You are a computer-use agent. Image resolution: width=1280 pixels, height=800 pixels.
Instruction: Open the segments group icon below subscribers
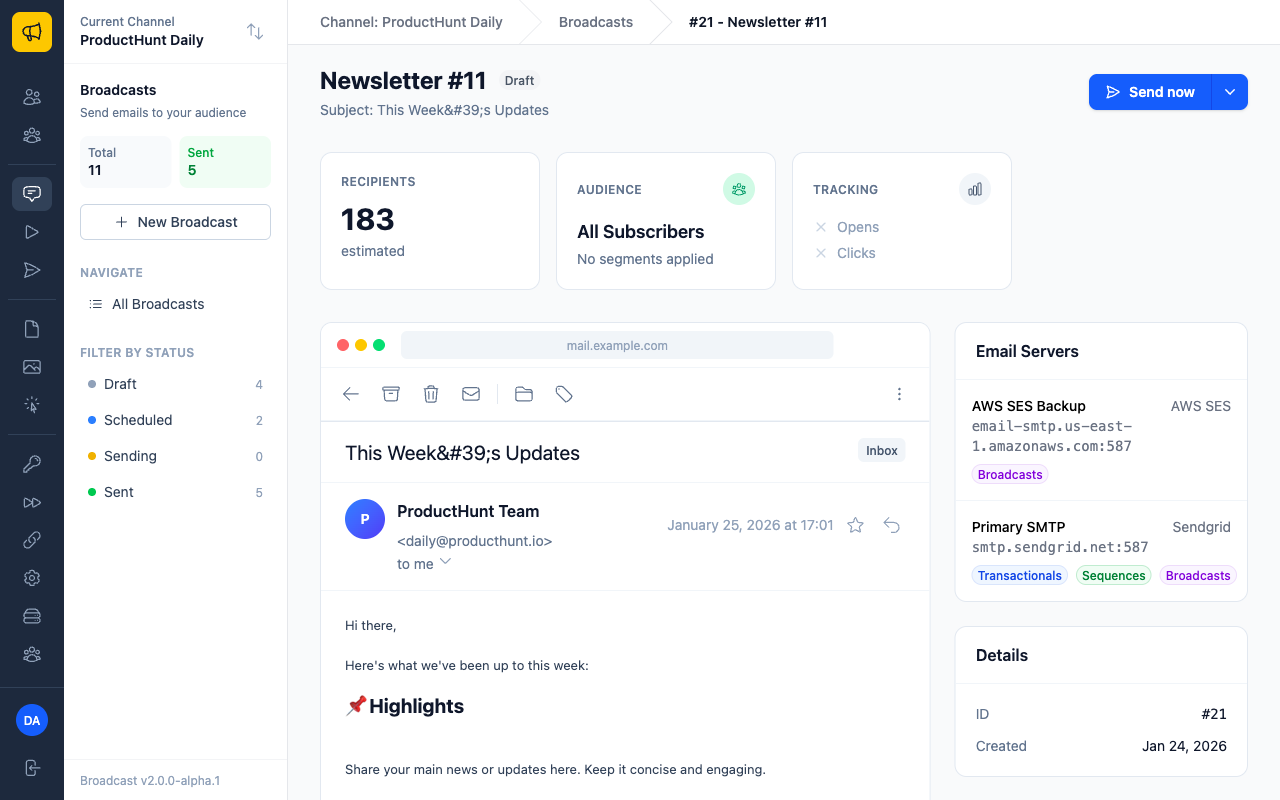coord(32,135)
